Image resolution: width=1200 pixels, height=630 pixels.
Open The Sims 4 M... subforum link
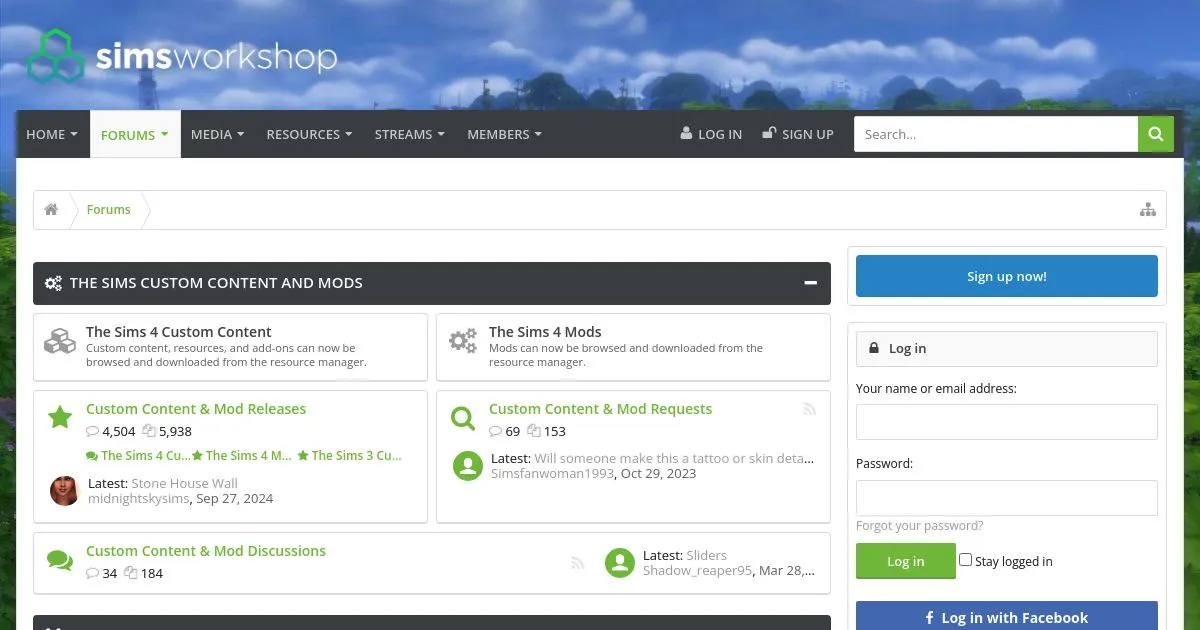point(243,455)
